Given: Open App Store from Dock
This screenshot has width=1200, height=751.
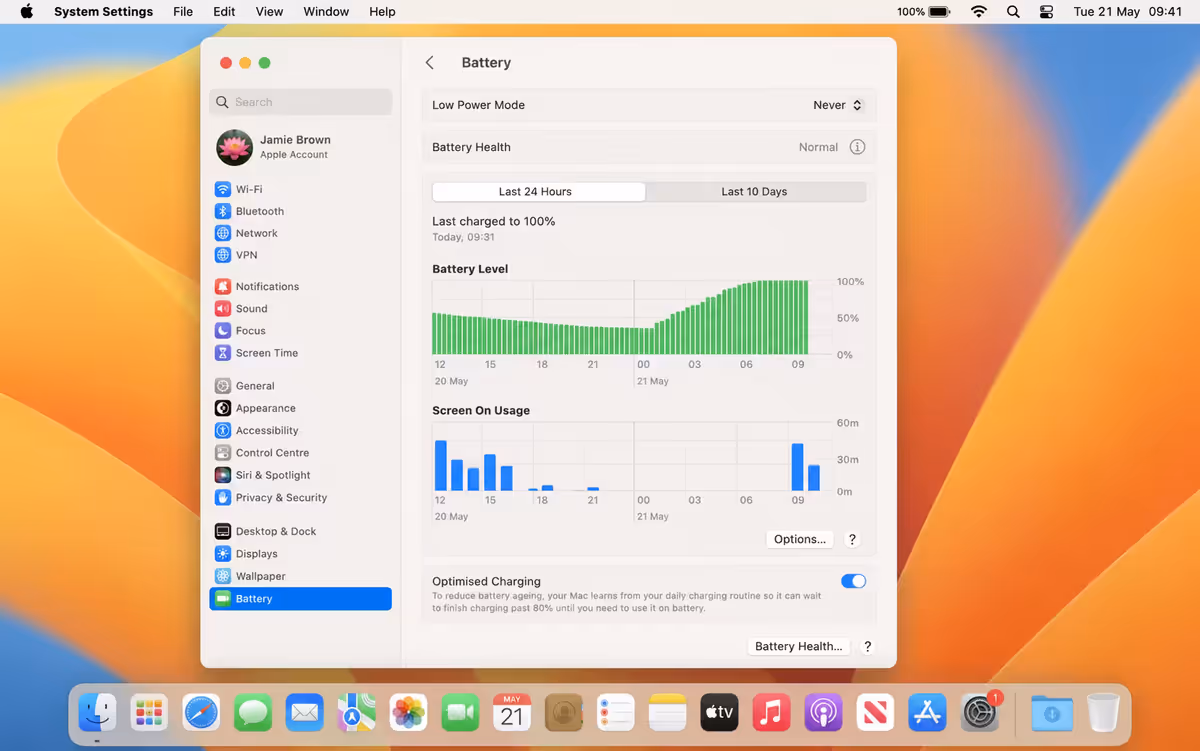Looking at the screenshot, I should 927,712.
